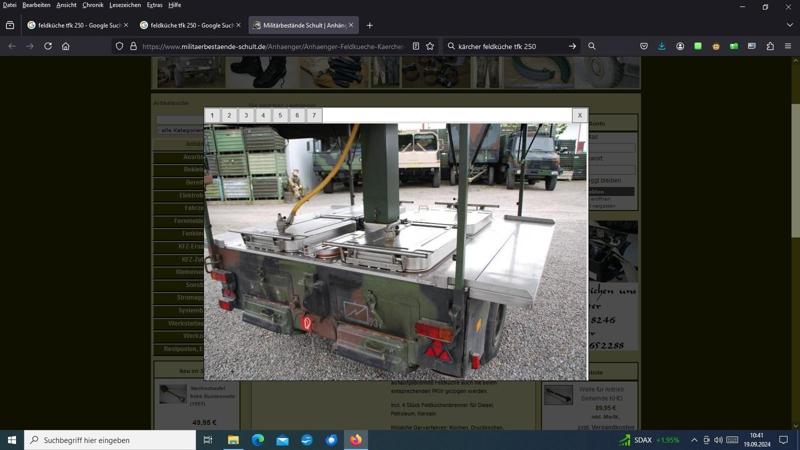Image resolution: width=800 pixels, height=450 pixels.
Task: Open the Bearbeiten menu
Action: 36,5
